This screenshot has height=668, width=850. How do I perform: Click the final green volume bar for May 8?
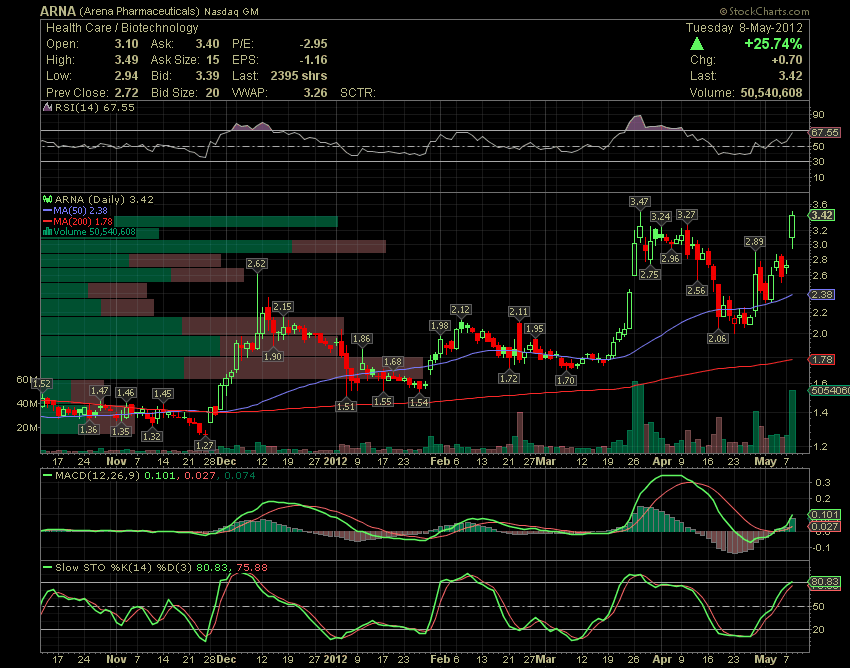coord(793,422)
